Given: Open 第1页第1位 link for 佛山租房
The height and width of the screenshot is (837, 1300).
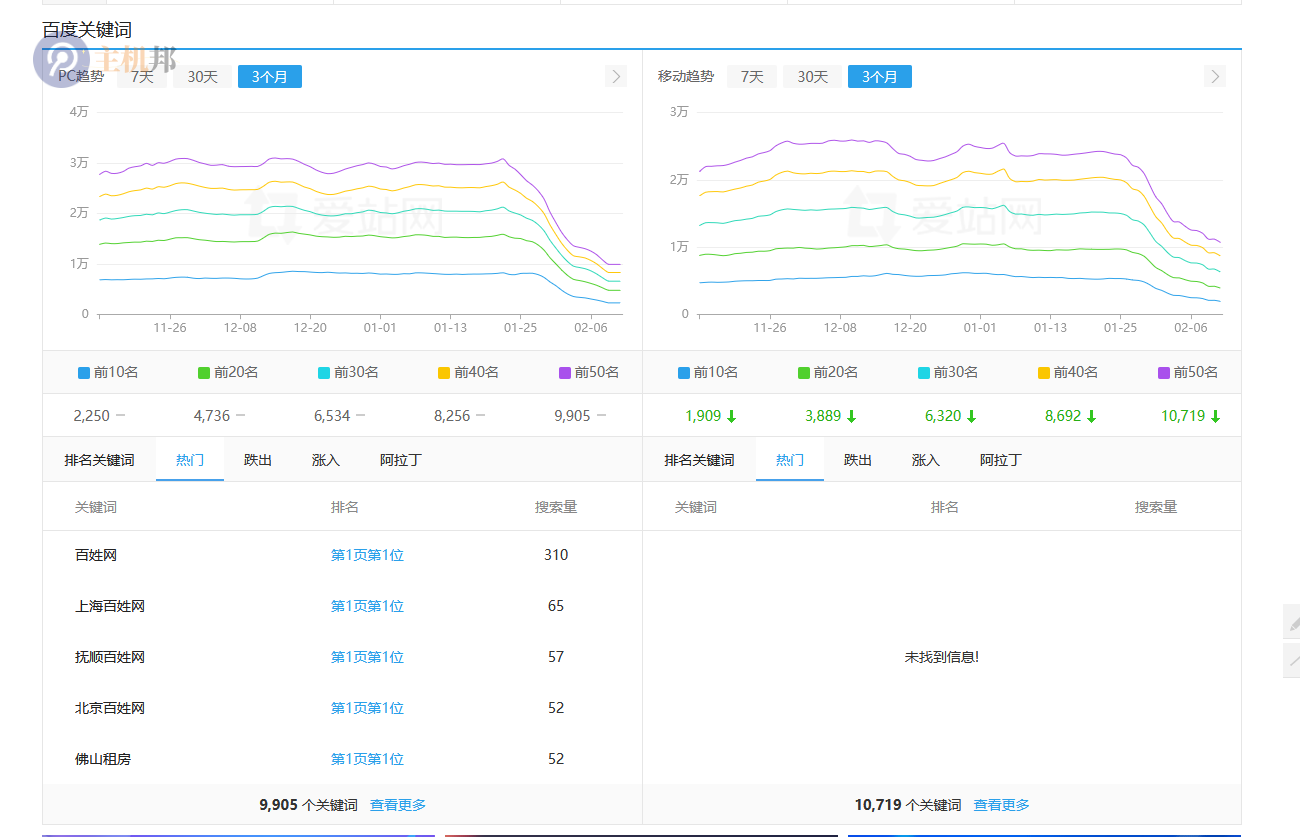Looking at the screenshot, I should [x=367, y=759].
